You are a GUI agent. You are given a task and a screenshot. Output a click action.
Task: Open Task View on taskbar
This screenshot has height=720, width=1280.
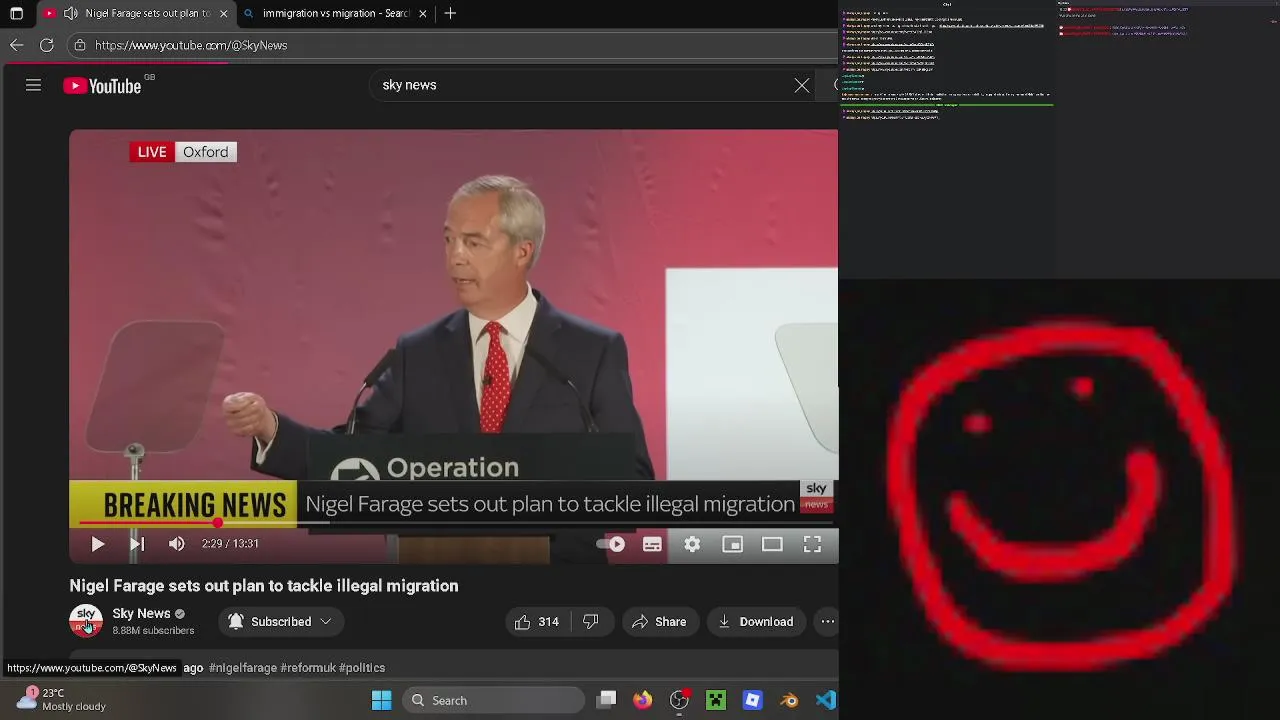pos(607,701)
